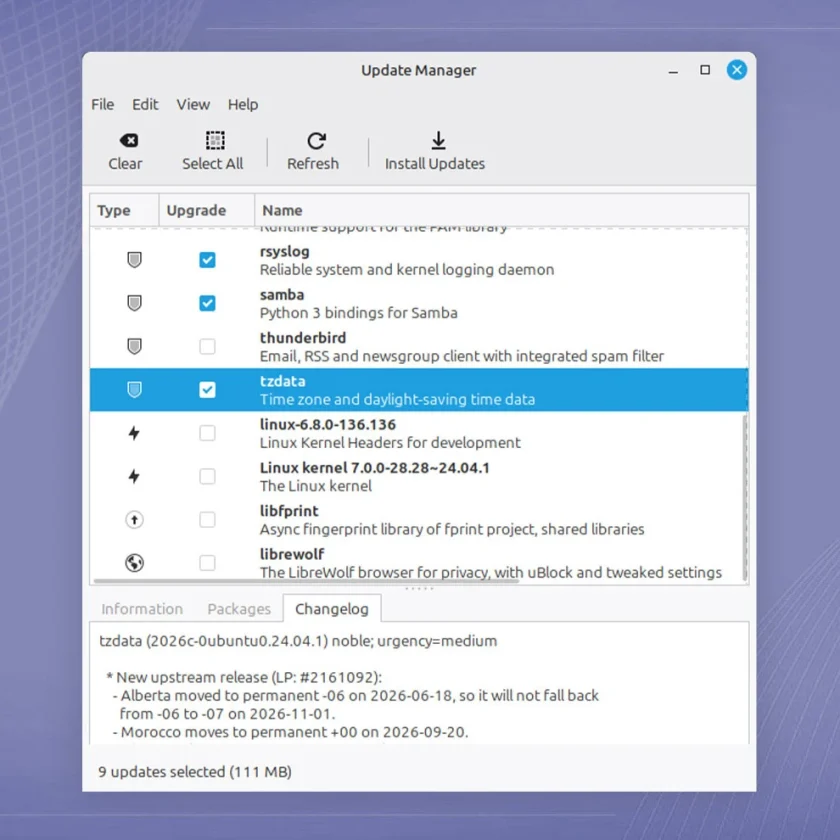The width and height of the screenshot is (840, 840).
Task: Minimize the Update Manager window
Action: 673,70
